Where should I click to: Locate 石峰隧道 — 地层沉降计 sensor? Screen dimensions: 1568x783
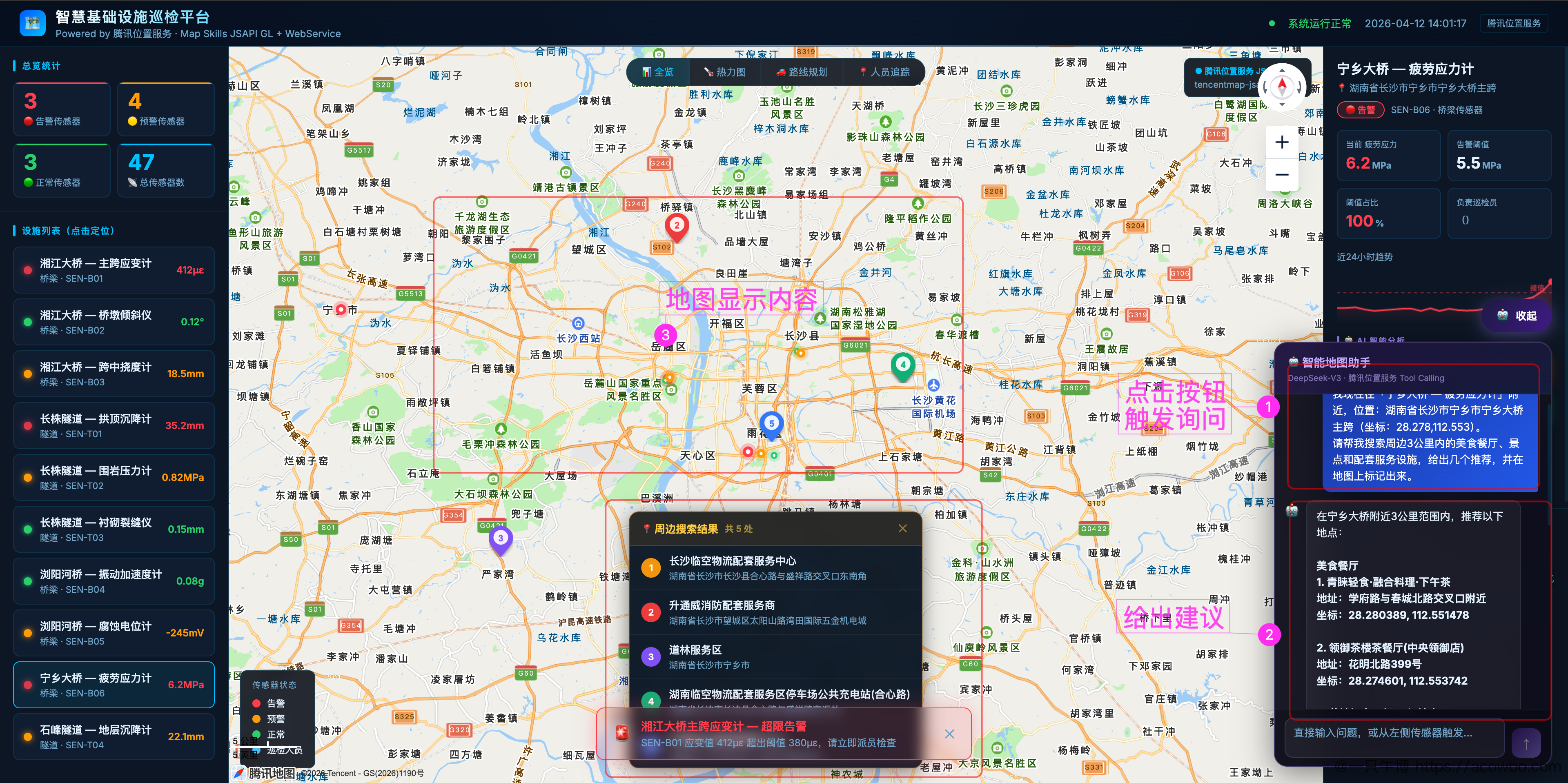click(114, 737)
